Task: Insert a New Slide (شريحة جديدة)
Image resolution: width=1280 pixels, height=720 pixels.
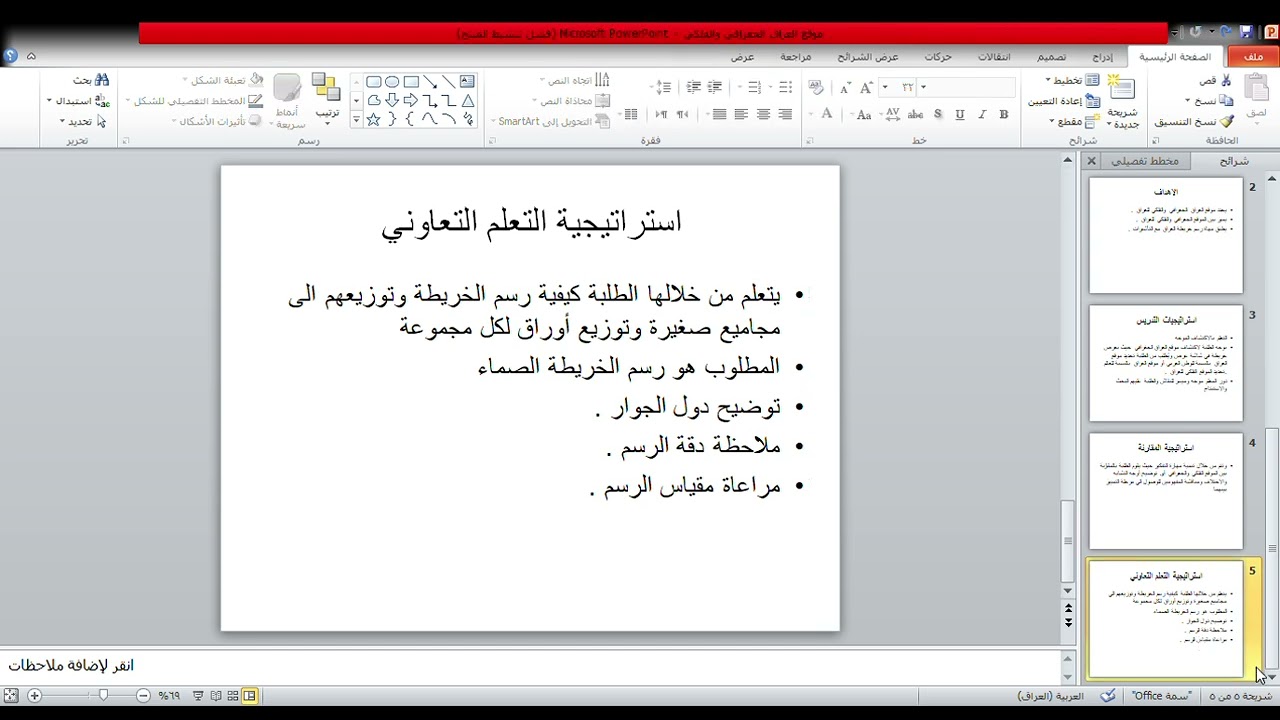Action: click(x=1122, y=103)
